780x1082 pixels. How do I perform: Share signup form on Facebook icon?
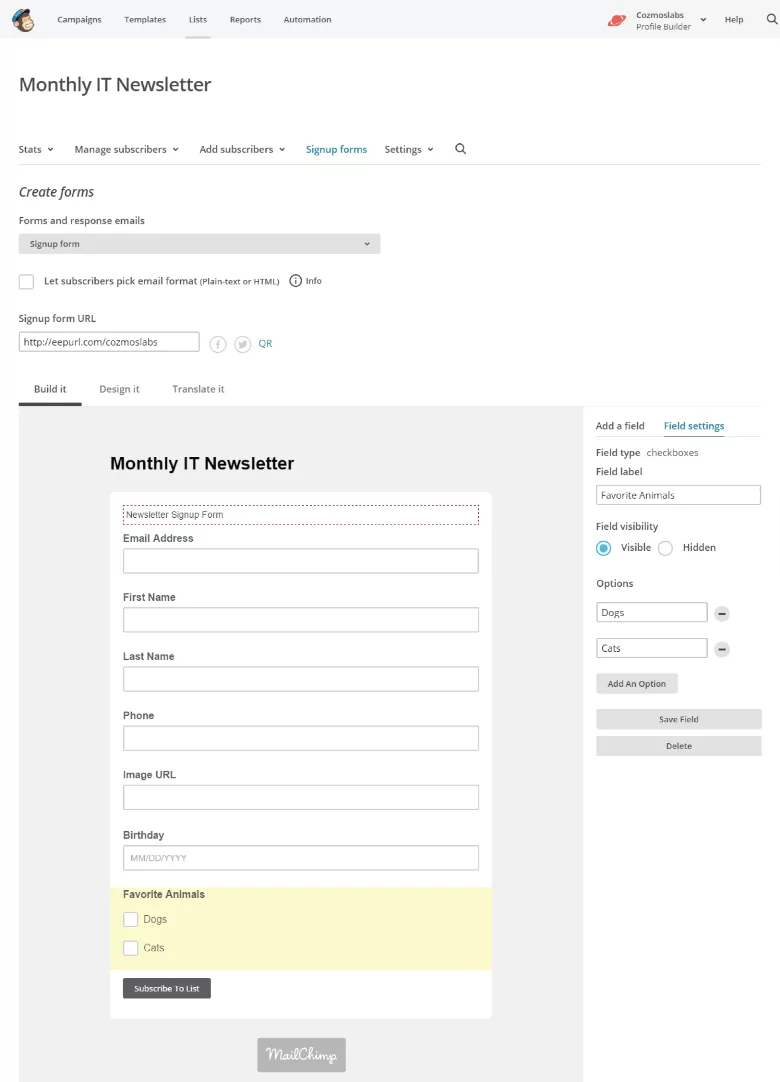pyautogui.click(x=217, y=344)
